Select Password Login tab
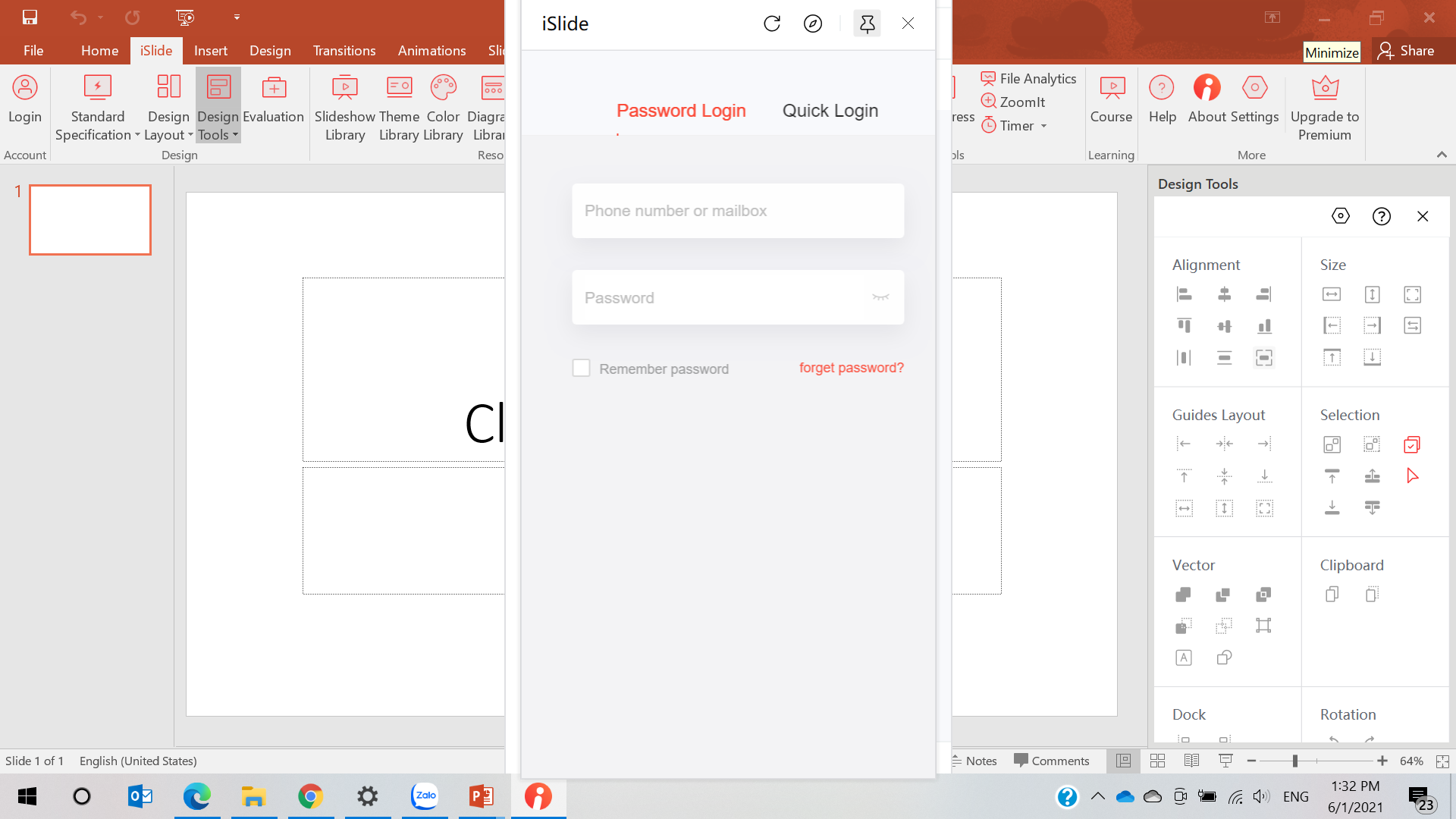1456x819 pixels. pos(681,111)
